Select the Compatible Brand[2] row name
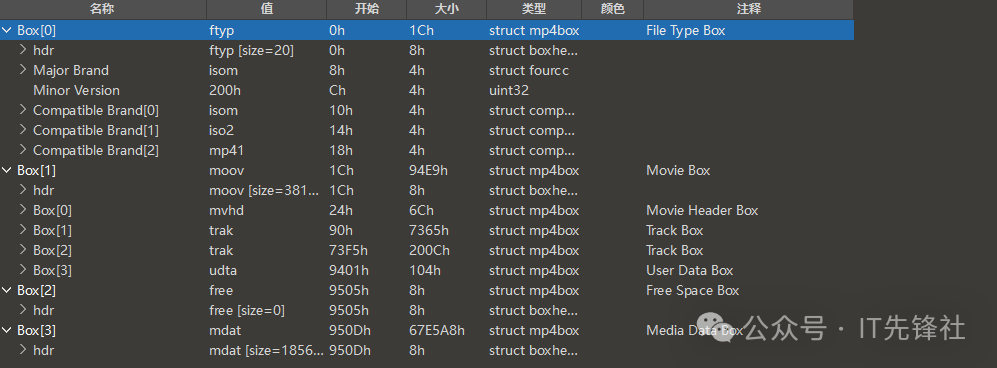Screen dimensions: 997x368 click(x=96, y=150)
